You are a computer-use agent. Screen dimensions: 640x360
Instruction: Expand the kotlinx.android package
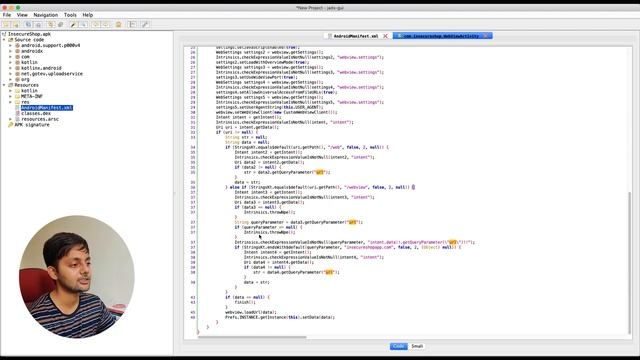click(11, 68)
